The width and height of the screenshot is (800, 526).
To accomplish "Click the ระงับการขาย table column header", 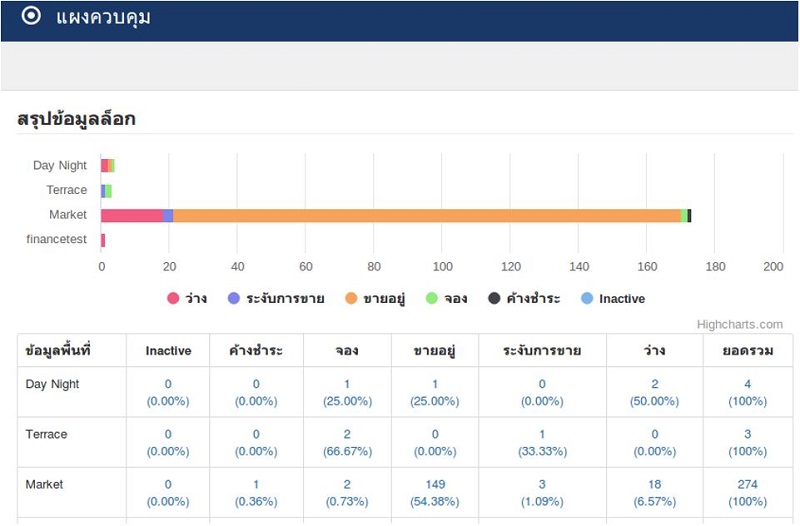I will click(x=542, y=350).
